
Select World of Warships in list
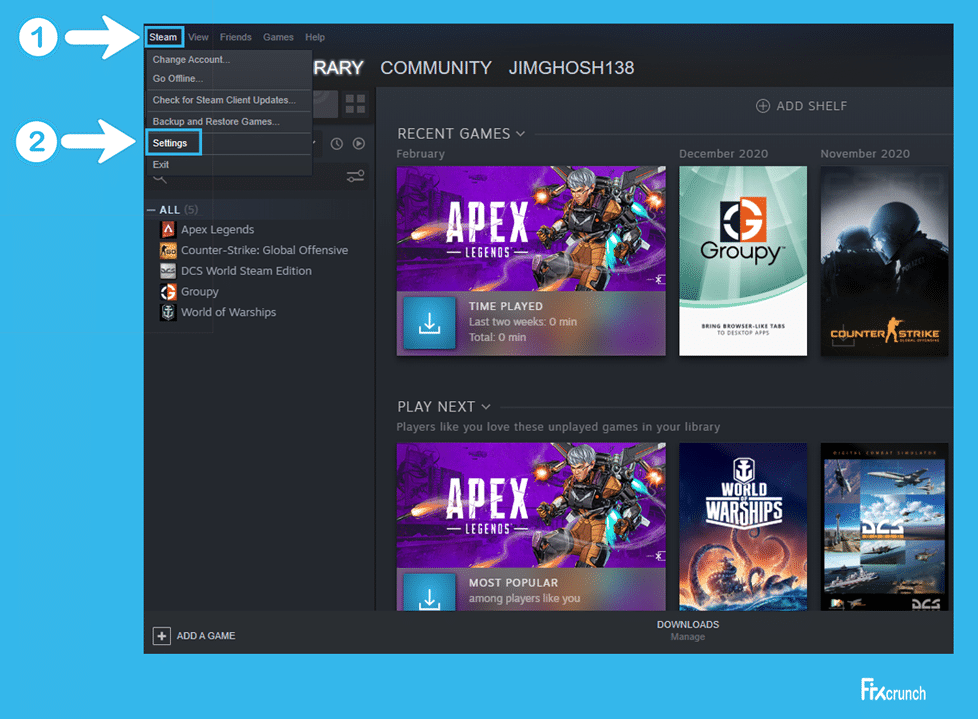coord(228,312)
